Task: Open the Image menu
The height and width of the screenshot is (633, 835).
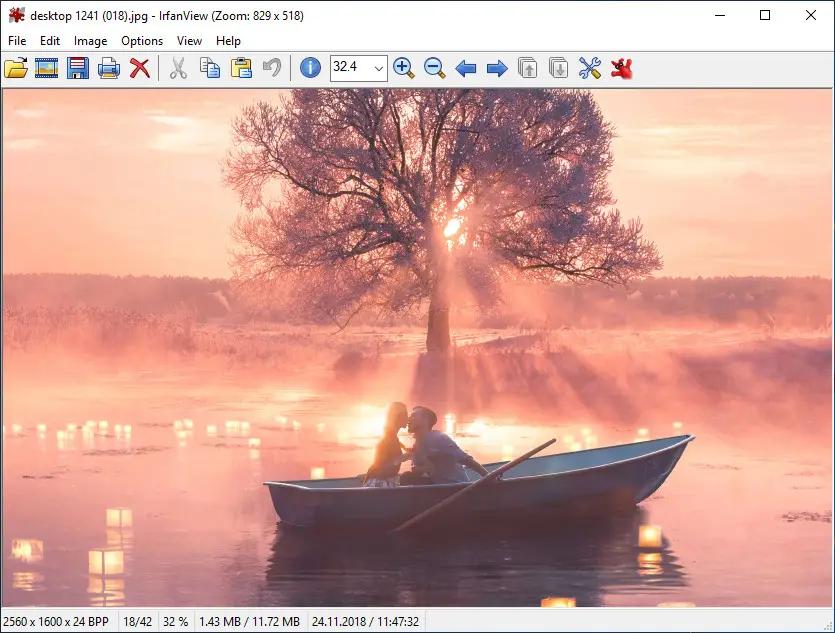Action: click(x=91, y=41)
